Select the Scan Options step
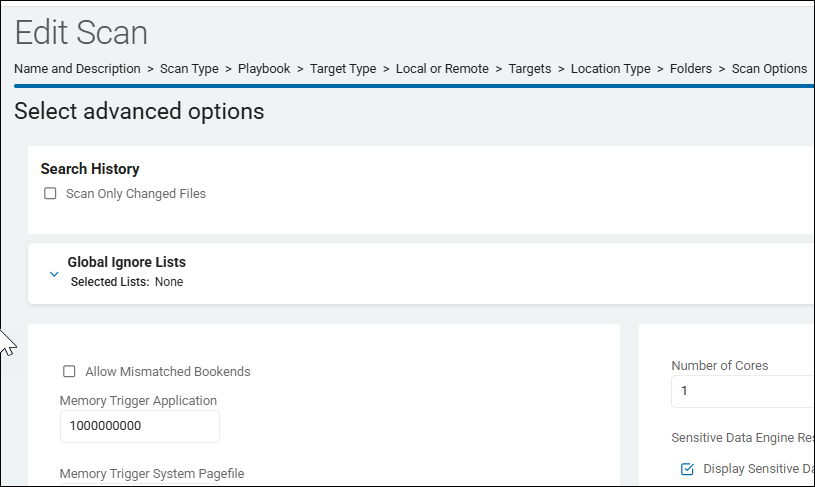Screen dimensions: 815x487 pos(769,69)
